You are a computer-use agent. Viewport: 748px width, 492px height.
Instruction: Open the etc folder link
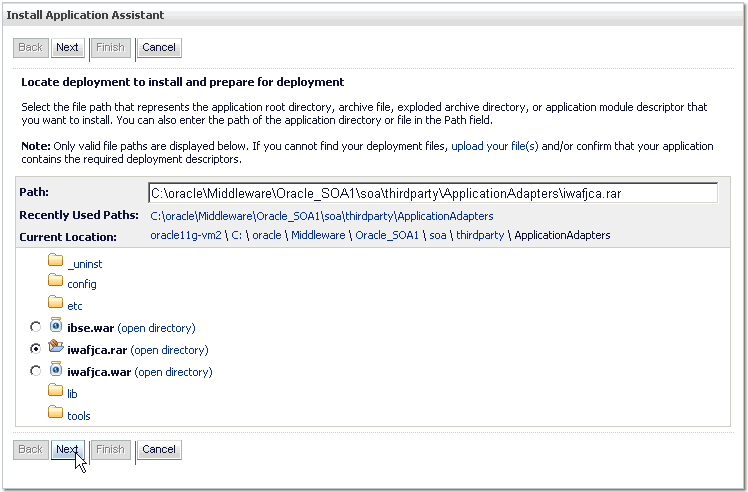click(x=75, y=306)
